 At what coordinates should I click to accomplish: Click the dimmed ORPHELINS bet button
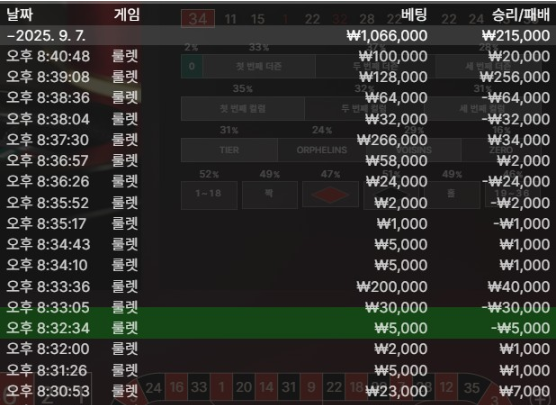tap(322, 150)
